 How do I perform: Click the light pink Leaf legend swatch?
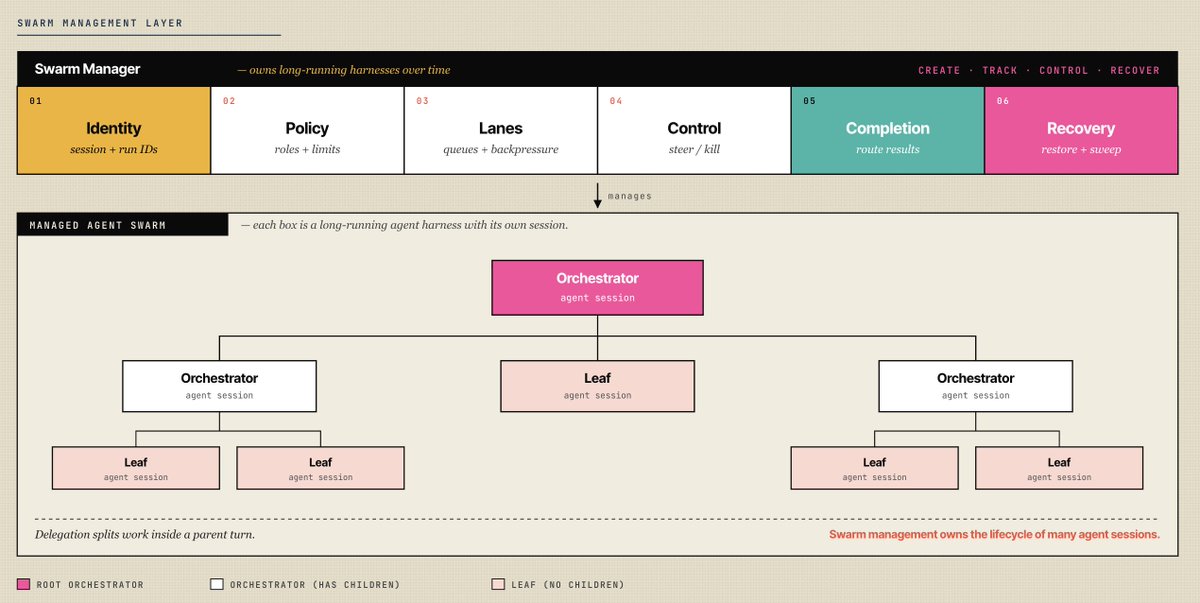tap(498, 584)
